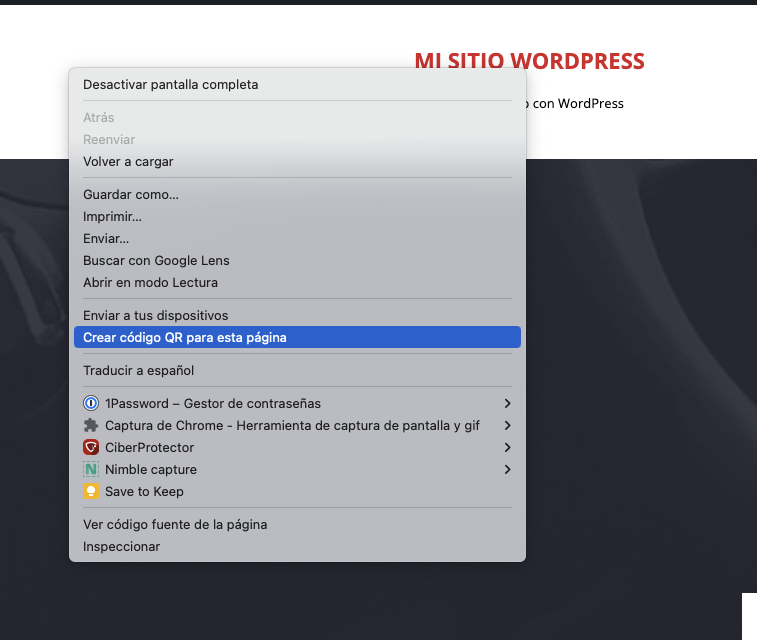This screenshot has width=757, height=640.
Task: Click the Nimble capture N icon
Action: point(91,469)
